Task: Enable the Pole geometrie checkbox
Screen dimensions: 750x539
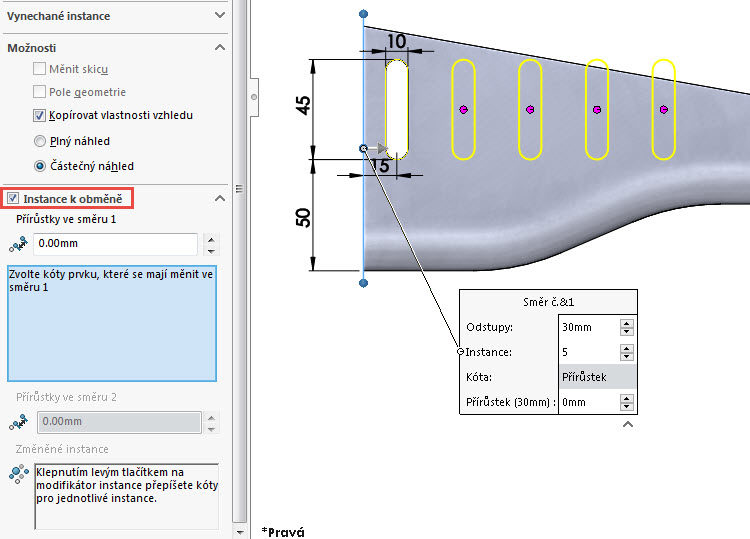Action: coord(39,91)
